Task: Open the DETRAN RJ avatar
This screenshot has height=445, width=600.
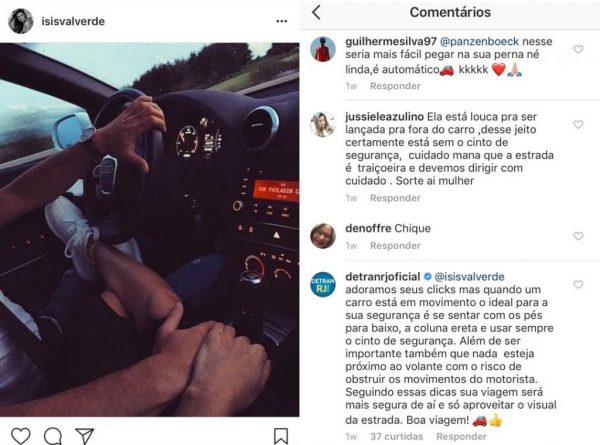Action: pyautogui.click(x=323, y=285)
